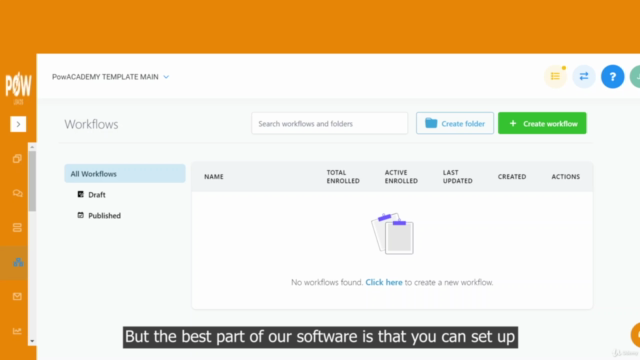Screen dimensions: 640x360
Task: Click the green Create workflow button
Action: [542, 123]
